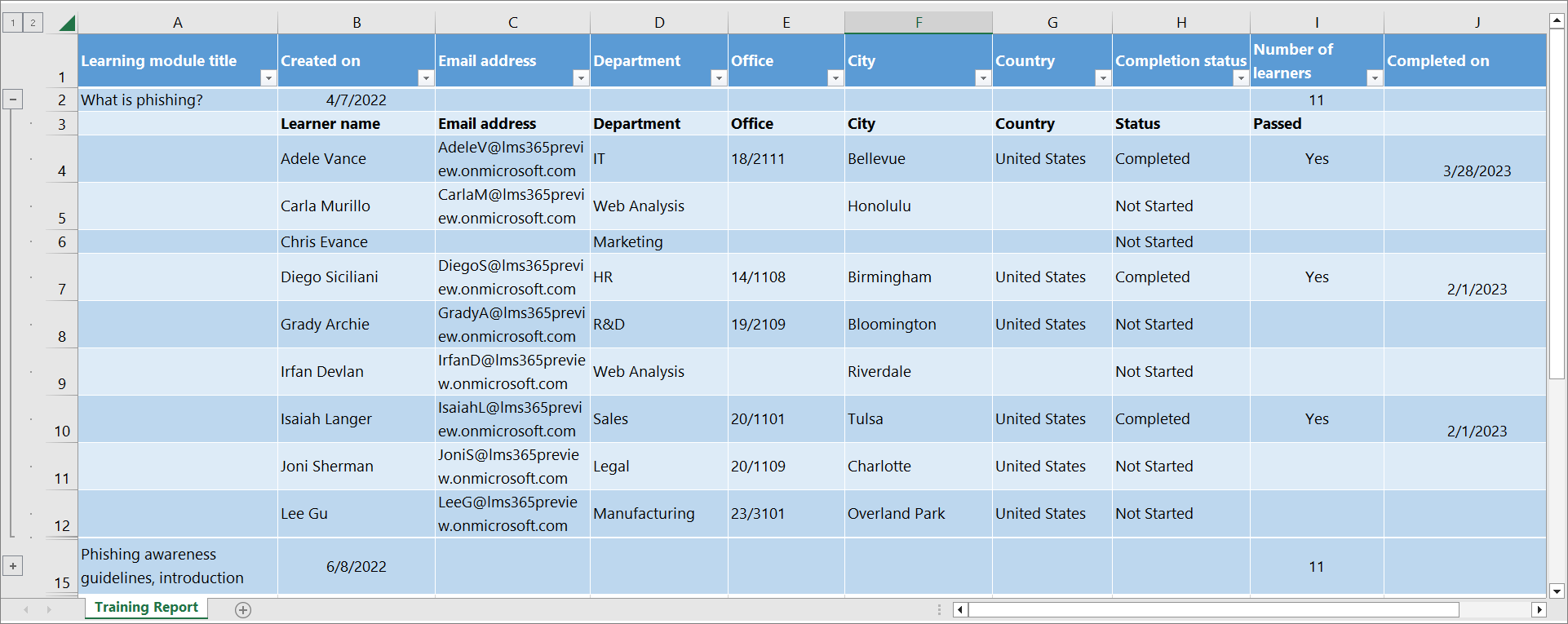
Task: Select row 7 header
Action: coord(62,277)
